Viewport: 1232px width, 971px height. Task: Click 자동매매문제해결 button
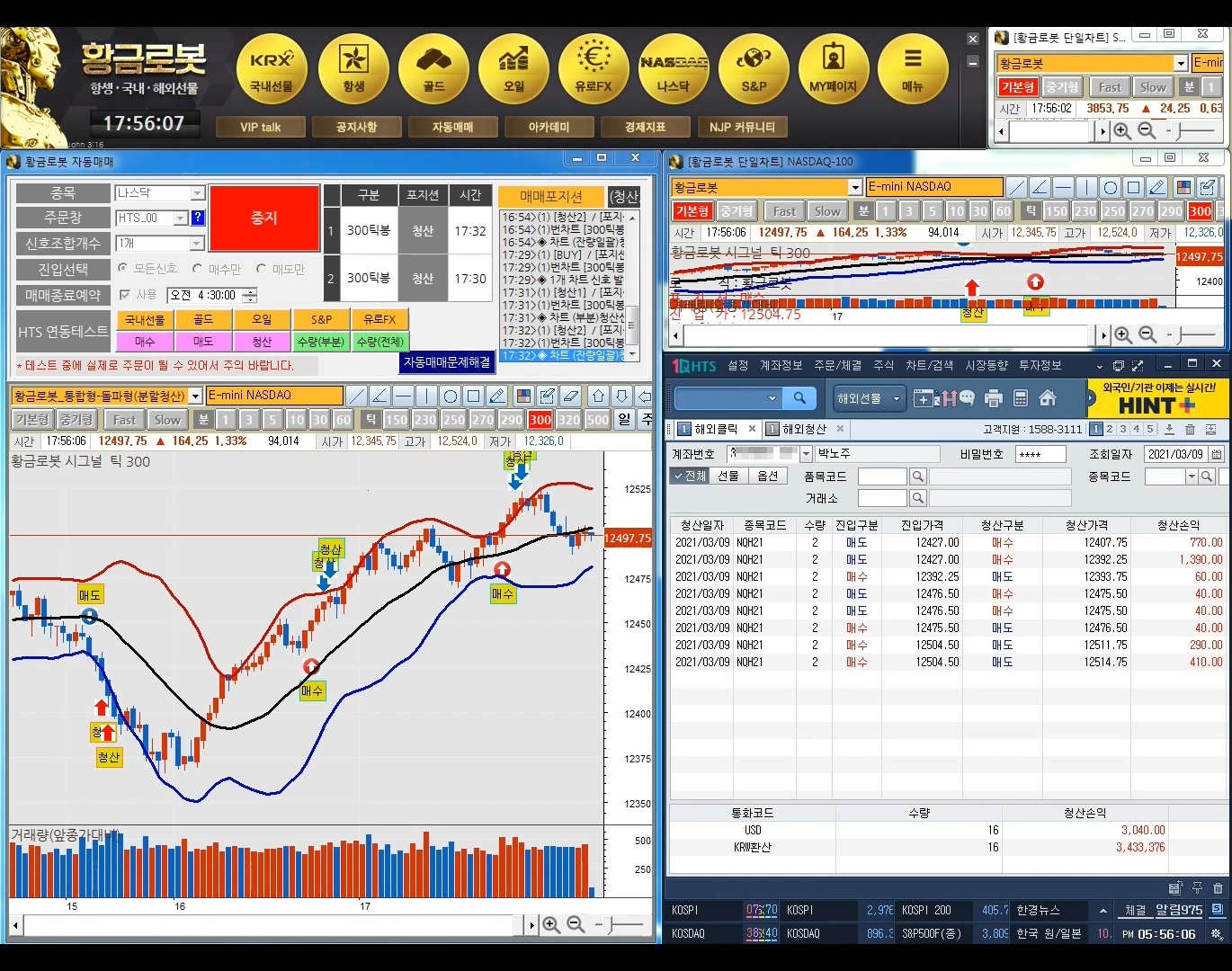[x=447, y=361]
